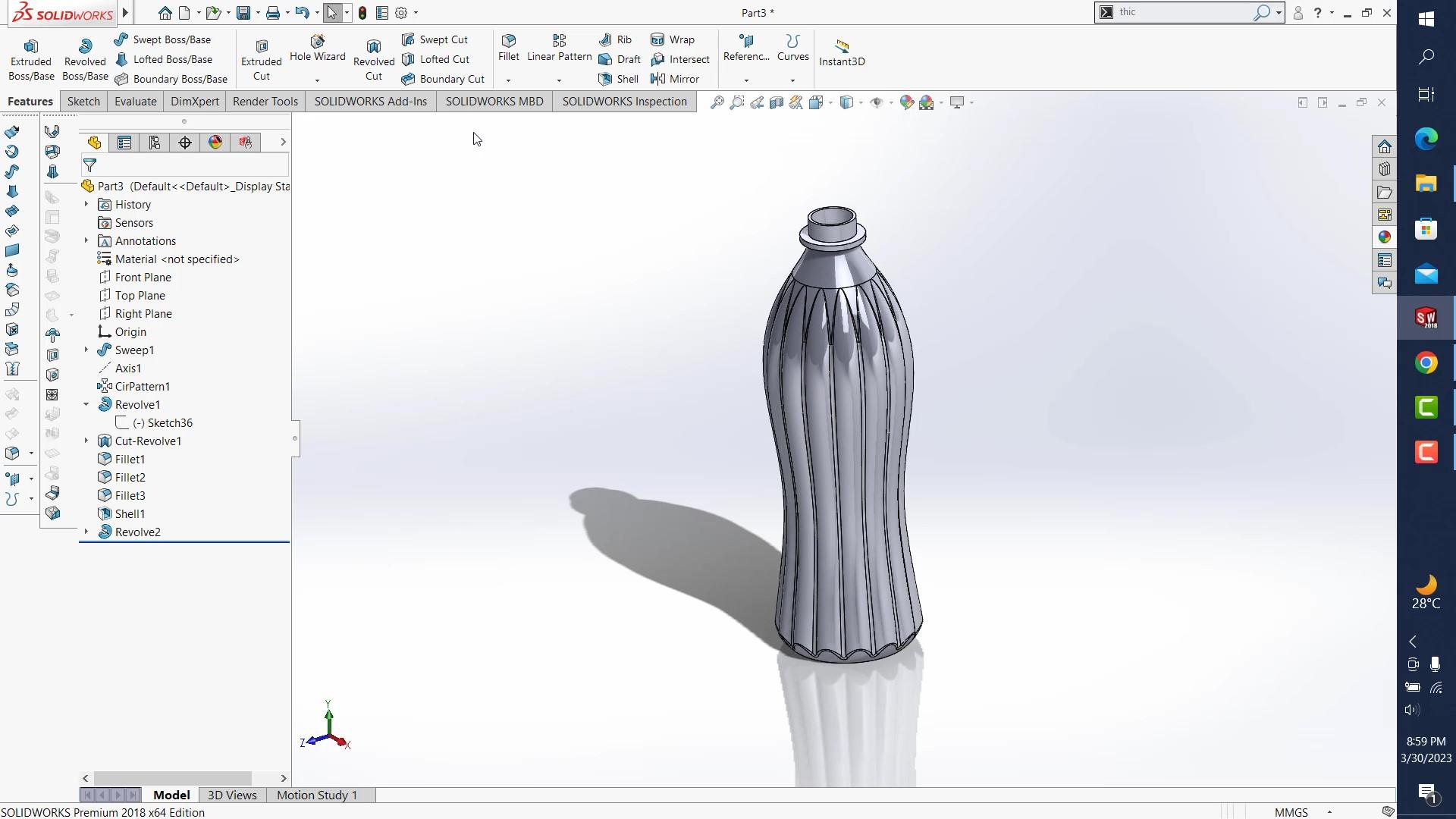This screenshot has width=1456, height=819.
Task: Select the Swept Cut tool
Action: (437, 39)
